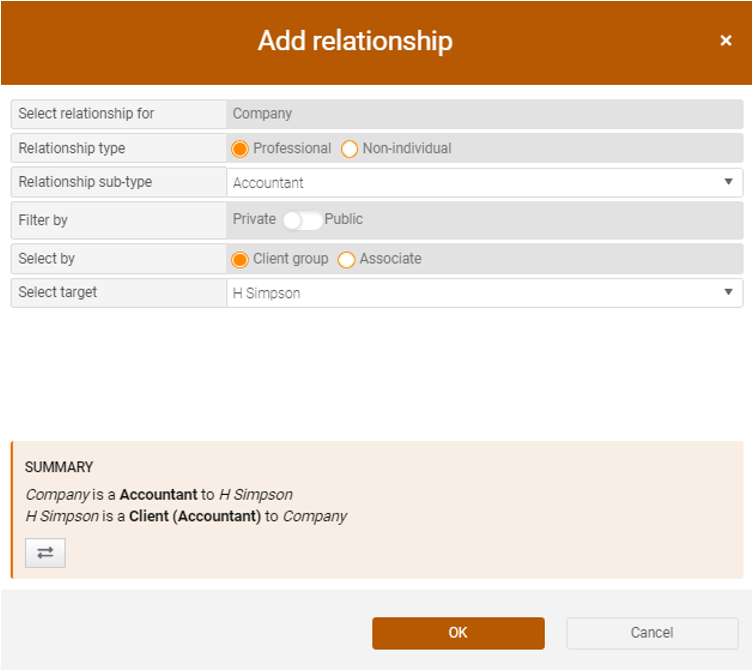The height and width of the screenshot is (670, 753).
Task: Choose the Client group radio option
Action: pos(240,259)
